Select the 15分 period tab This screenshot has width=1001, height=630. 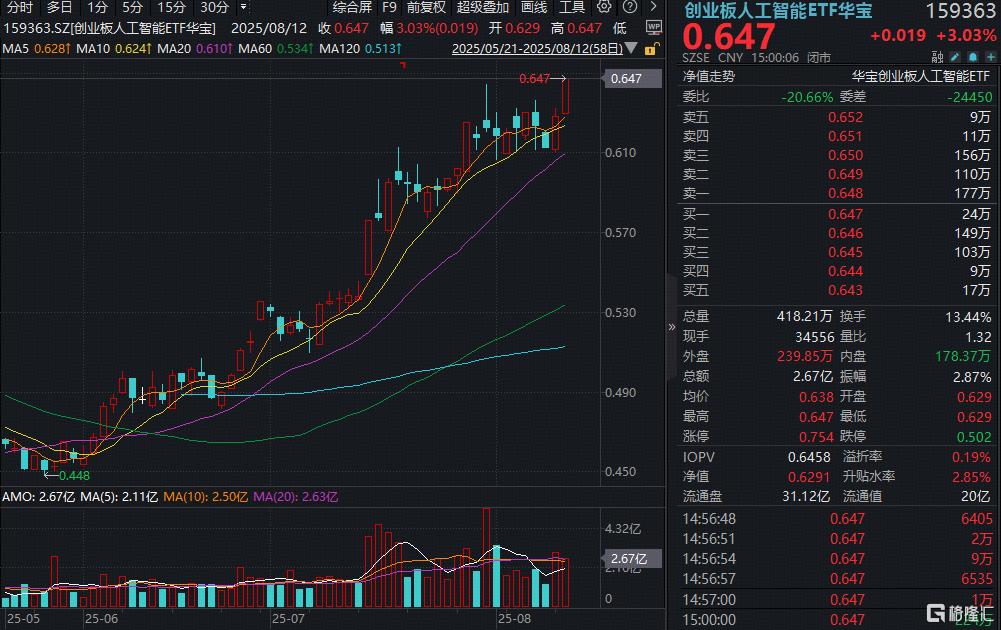coord(171,8)
